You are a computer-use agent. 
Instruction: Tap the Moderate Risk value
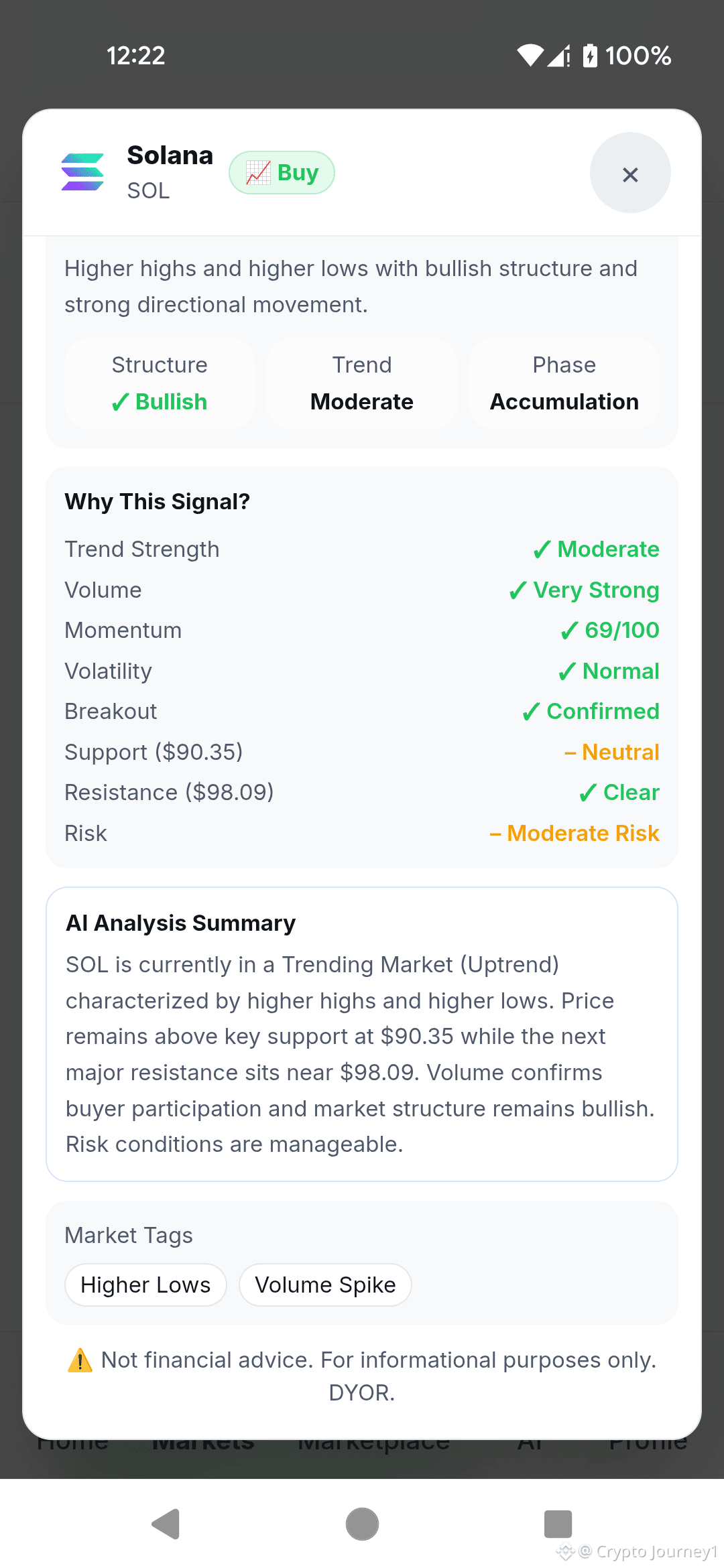point(575,834)
